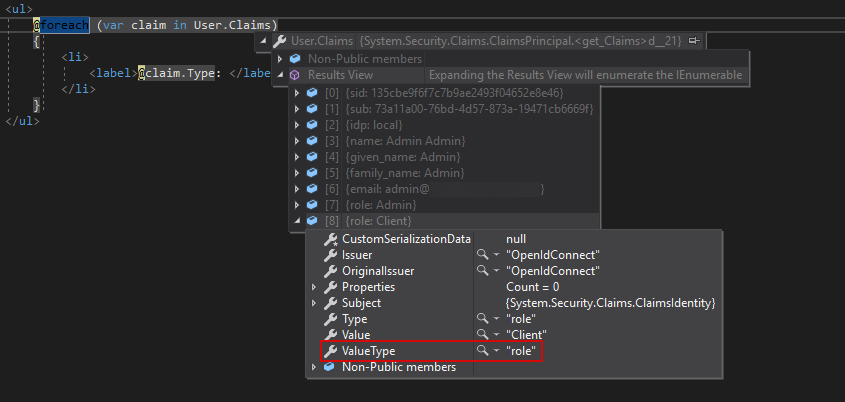845x402 pixels.
Task: Click the foreach keyword in code
Action: point(64,25)
